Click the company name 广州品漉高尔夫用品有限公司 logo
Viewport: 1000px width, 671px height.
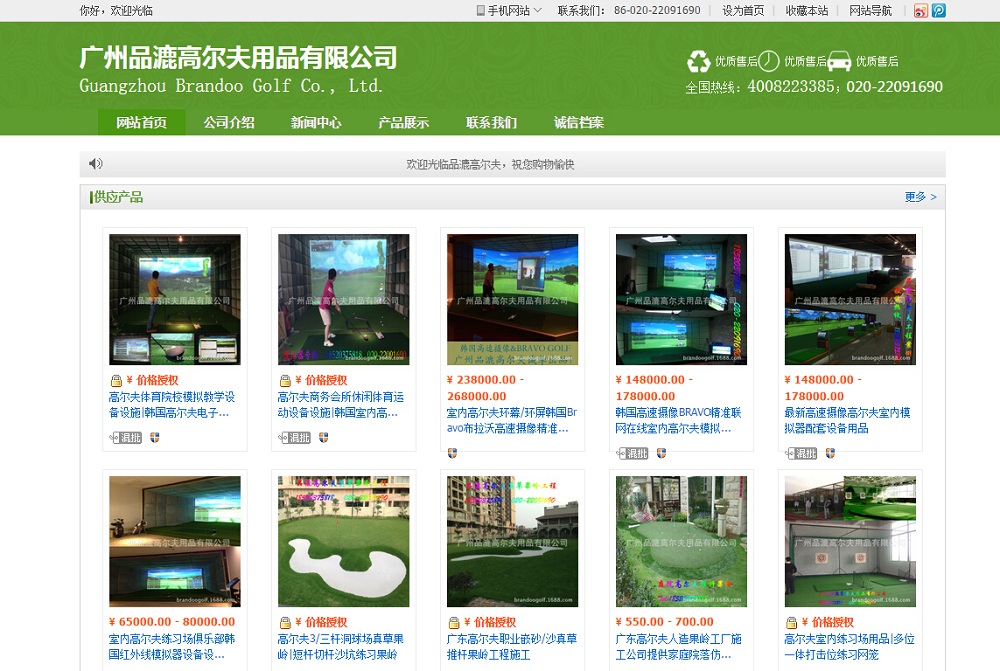coord(239,57)
